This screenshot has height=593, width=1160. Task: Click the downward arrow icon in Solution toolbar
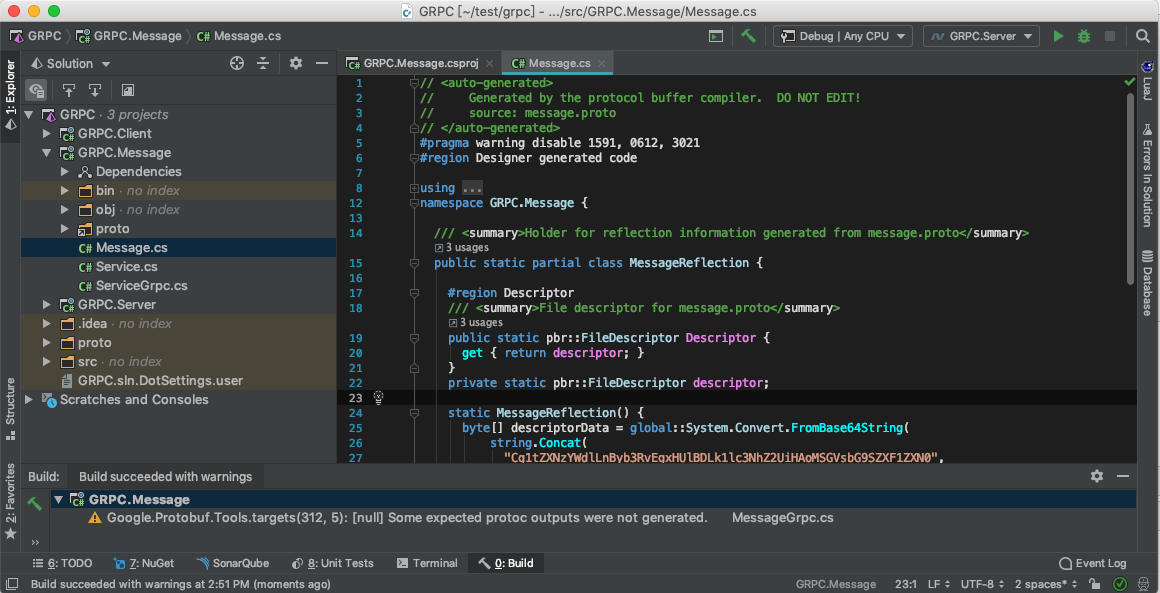95,90
